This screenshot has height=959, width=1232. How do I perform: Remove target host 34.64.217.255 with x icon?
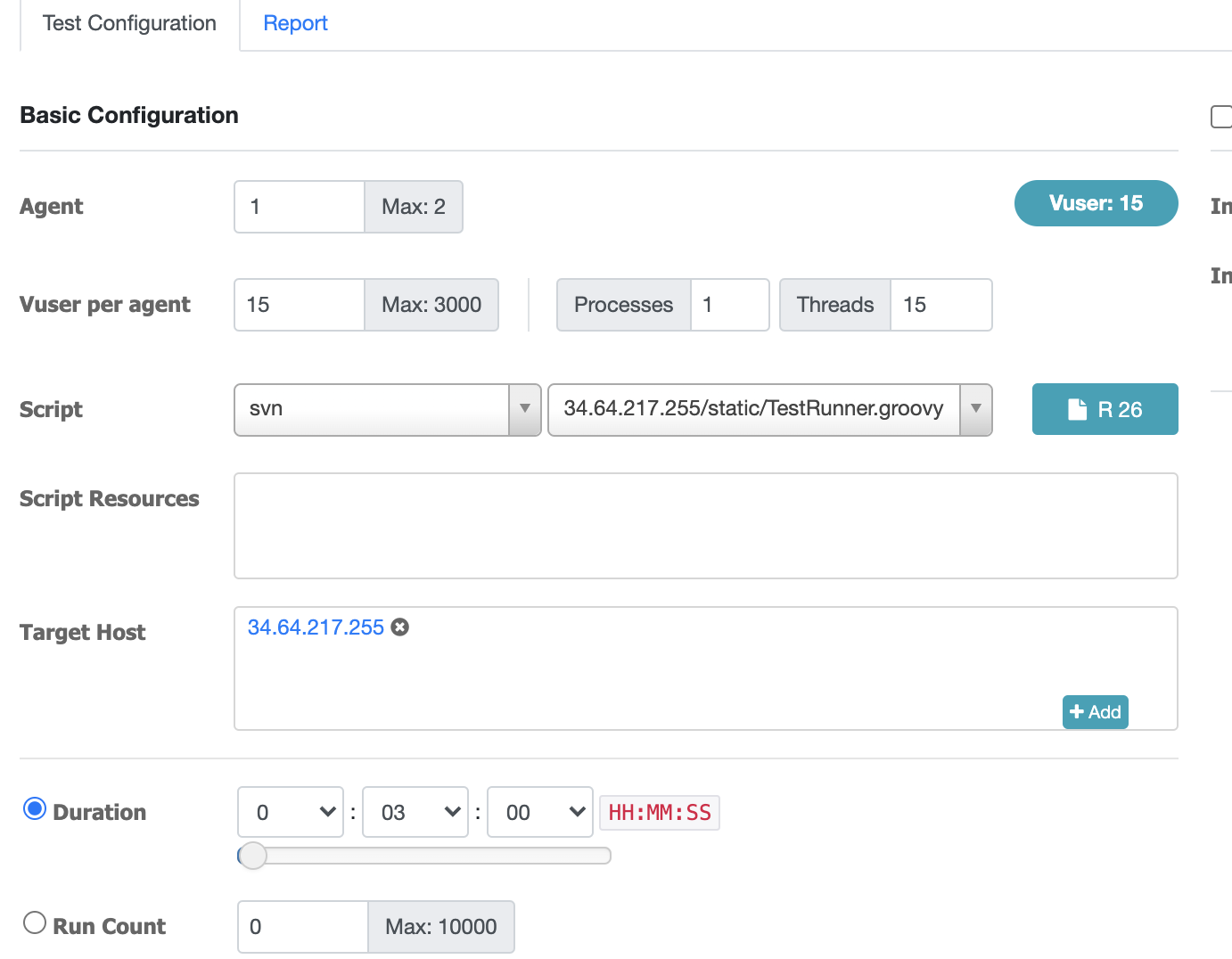tap(400, 627)
